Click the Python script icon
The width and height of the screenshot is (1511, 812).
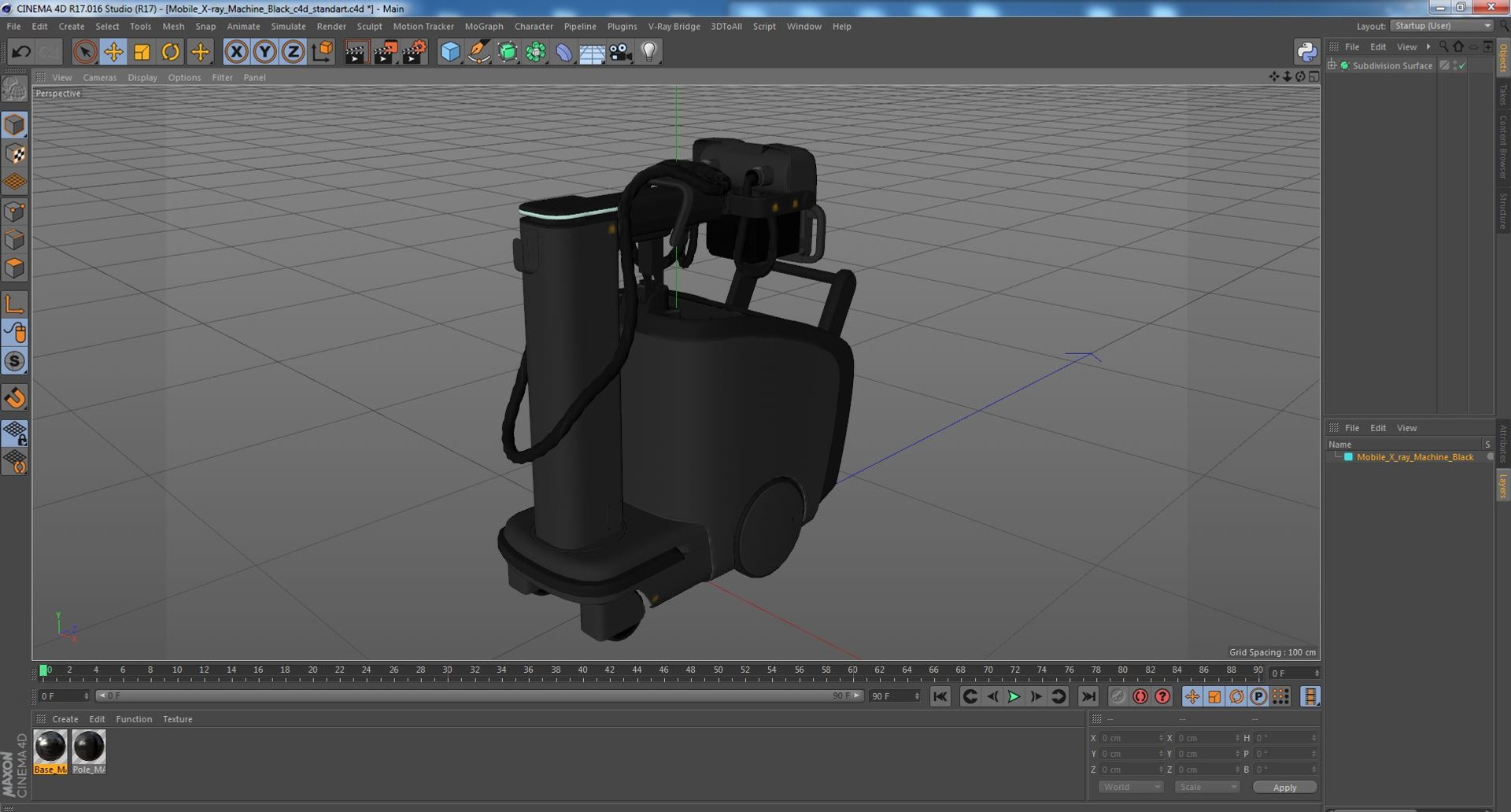coord(1306,52)
